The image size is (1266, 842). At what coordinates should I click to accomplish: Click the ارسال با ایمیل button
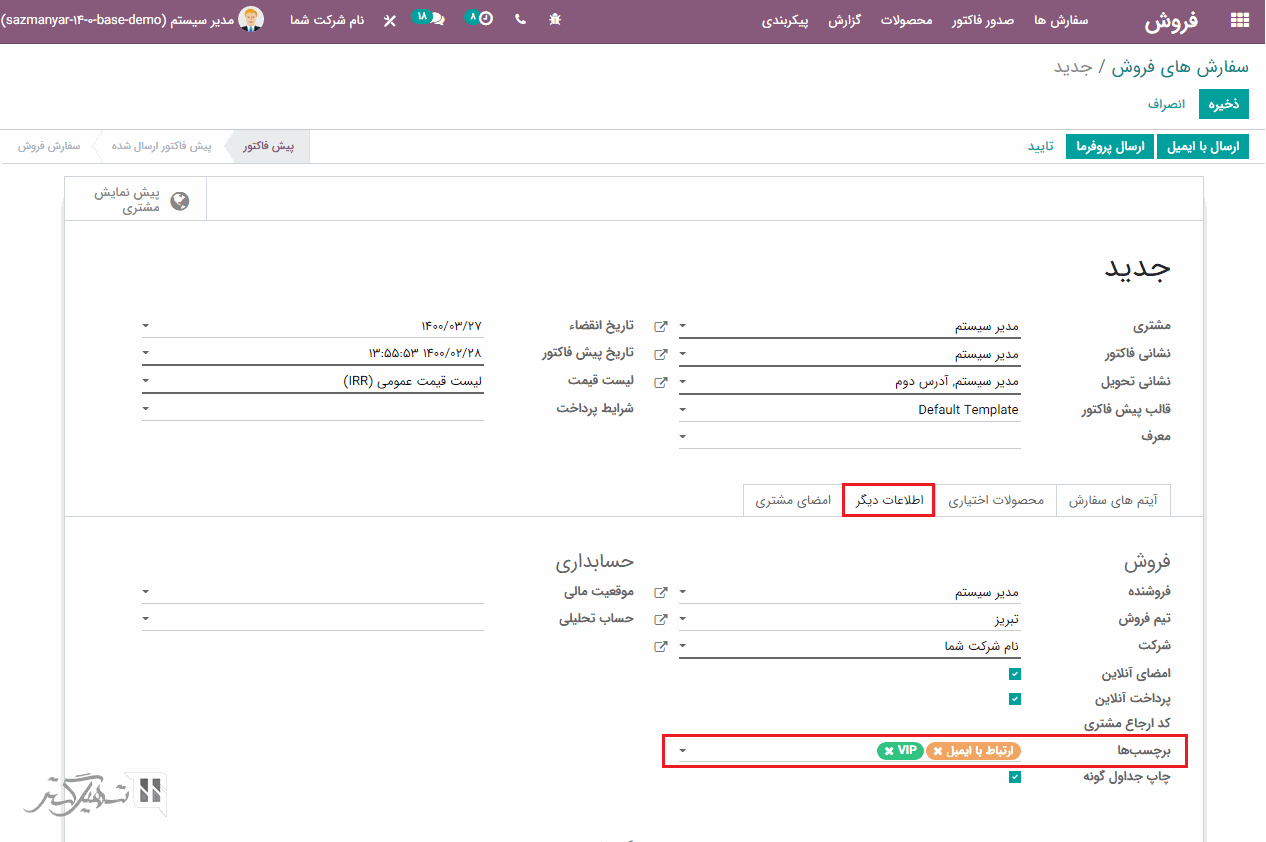pyautogui.click(x=1203, y=147)
